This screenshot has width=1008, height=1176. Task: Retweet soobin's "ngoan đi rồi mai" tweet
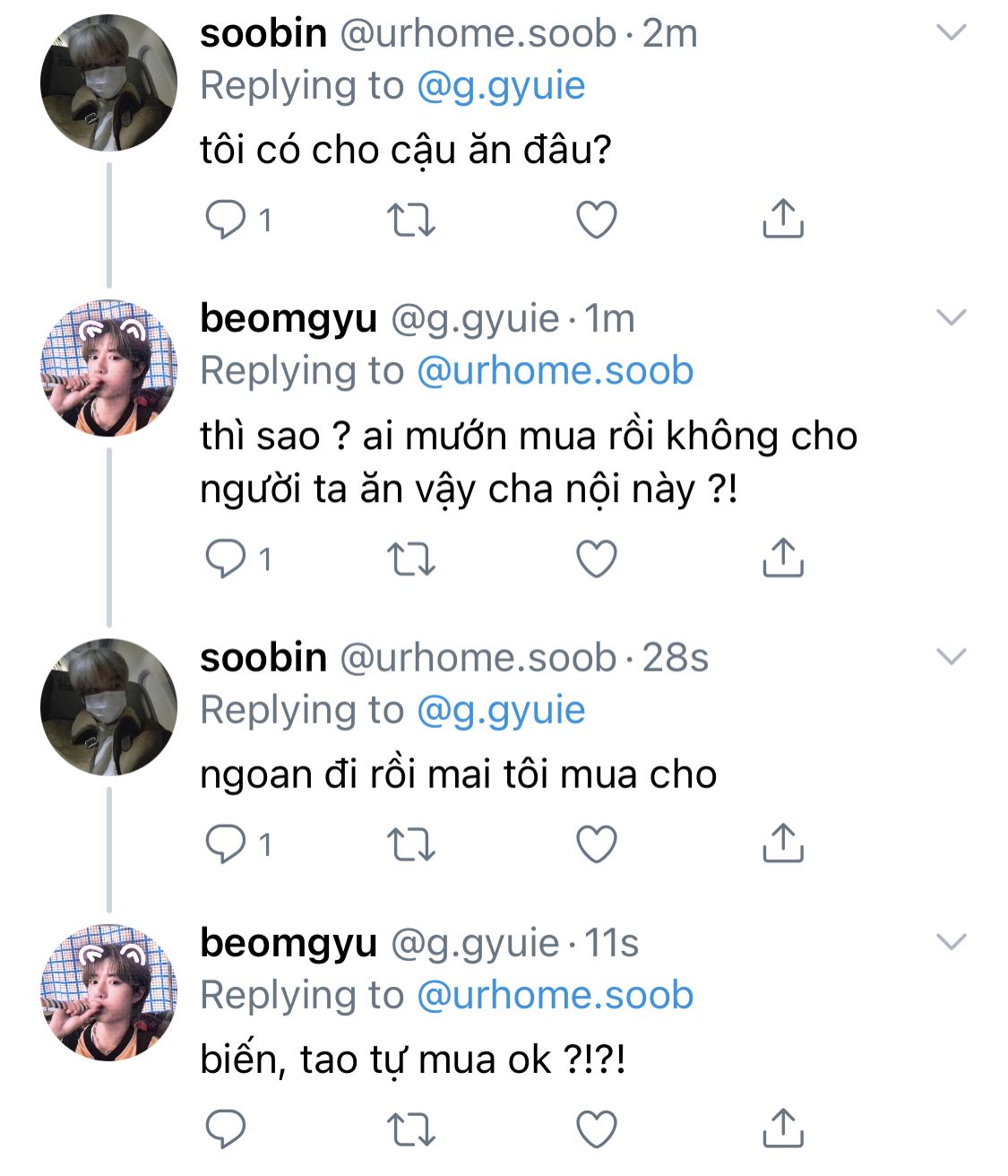[x=411, y=844]
